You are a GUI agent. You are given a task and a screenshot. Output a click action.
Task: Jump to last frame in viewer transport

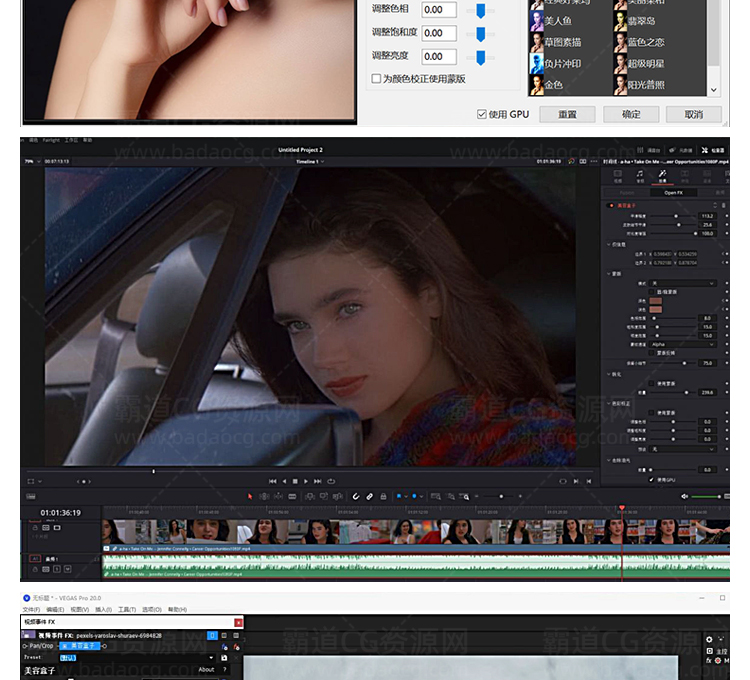318,481
